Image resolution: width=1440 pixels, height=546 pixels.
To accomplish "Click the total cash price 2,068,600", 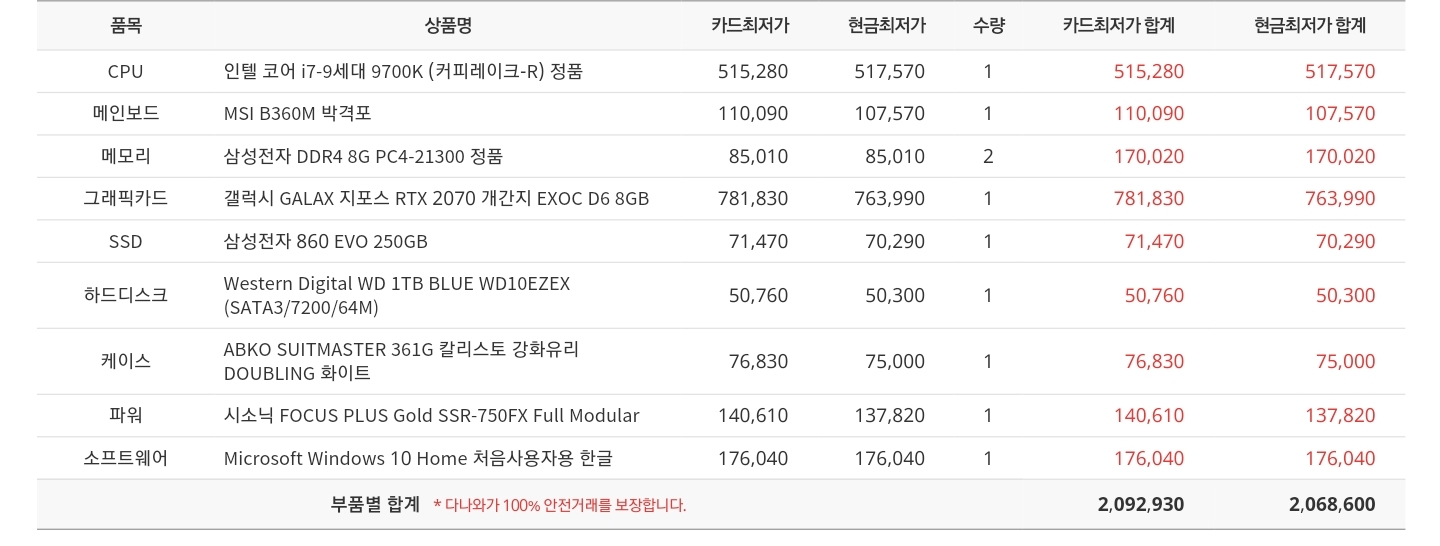I will pos(1332,504).
